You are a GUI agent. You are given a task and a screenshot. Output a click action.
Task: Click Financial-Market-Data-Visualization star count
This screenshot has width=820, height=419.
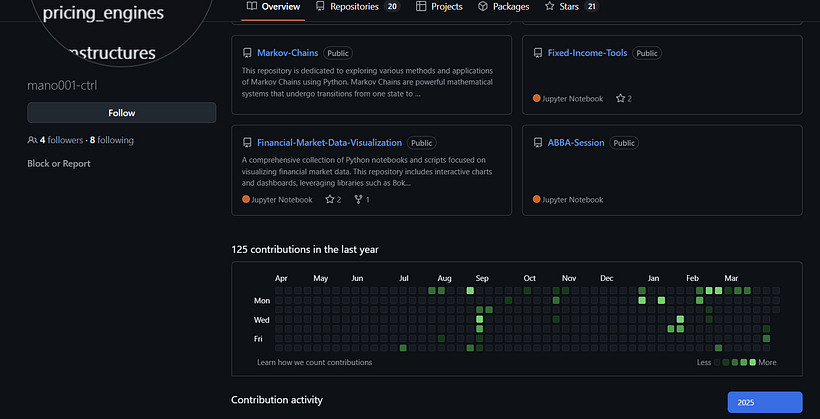tap(333, 199)
